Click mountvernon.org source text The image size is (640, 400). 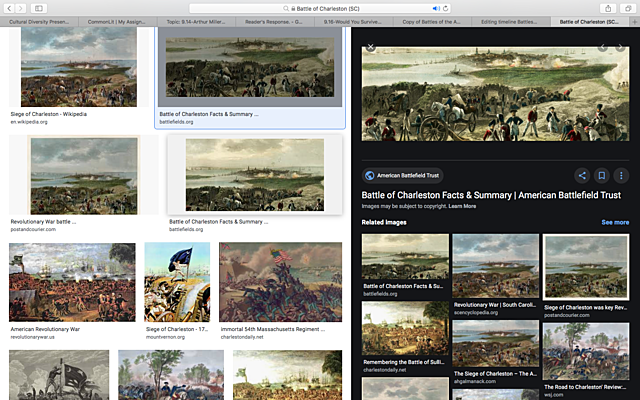[165, 337]
